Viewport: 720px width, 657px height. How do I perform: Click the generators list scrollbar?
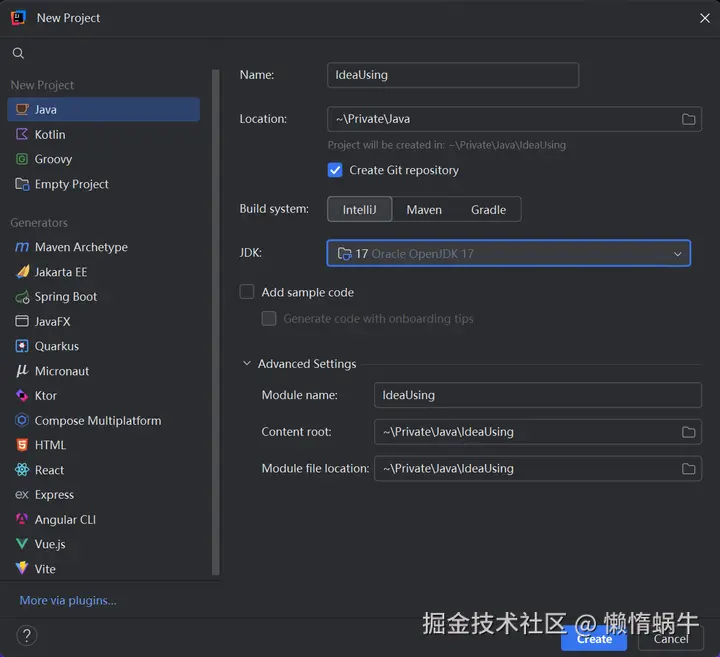(216, 321)
